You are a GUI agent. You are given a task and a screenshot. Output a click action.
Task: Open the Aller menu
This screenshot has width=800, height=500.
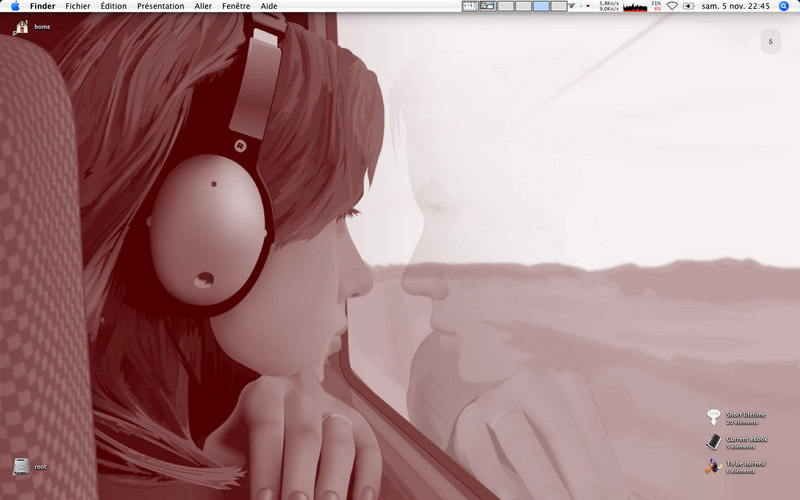(x=203, y=6)
